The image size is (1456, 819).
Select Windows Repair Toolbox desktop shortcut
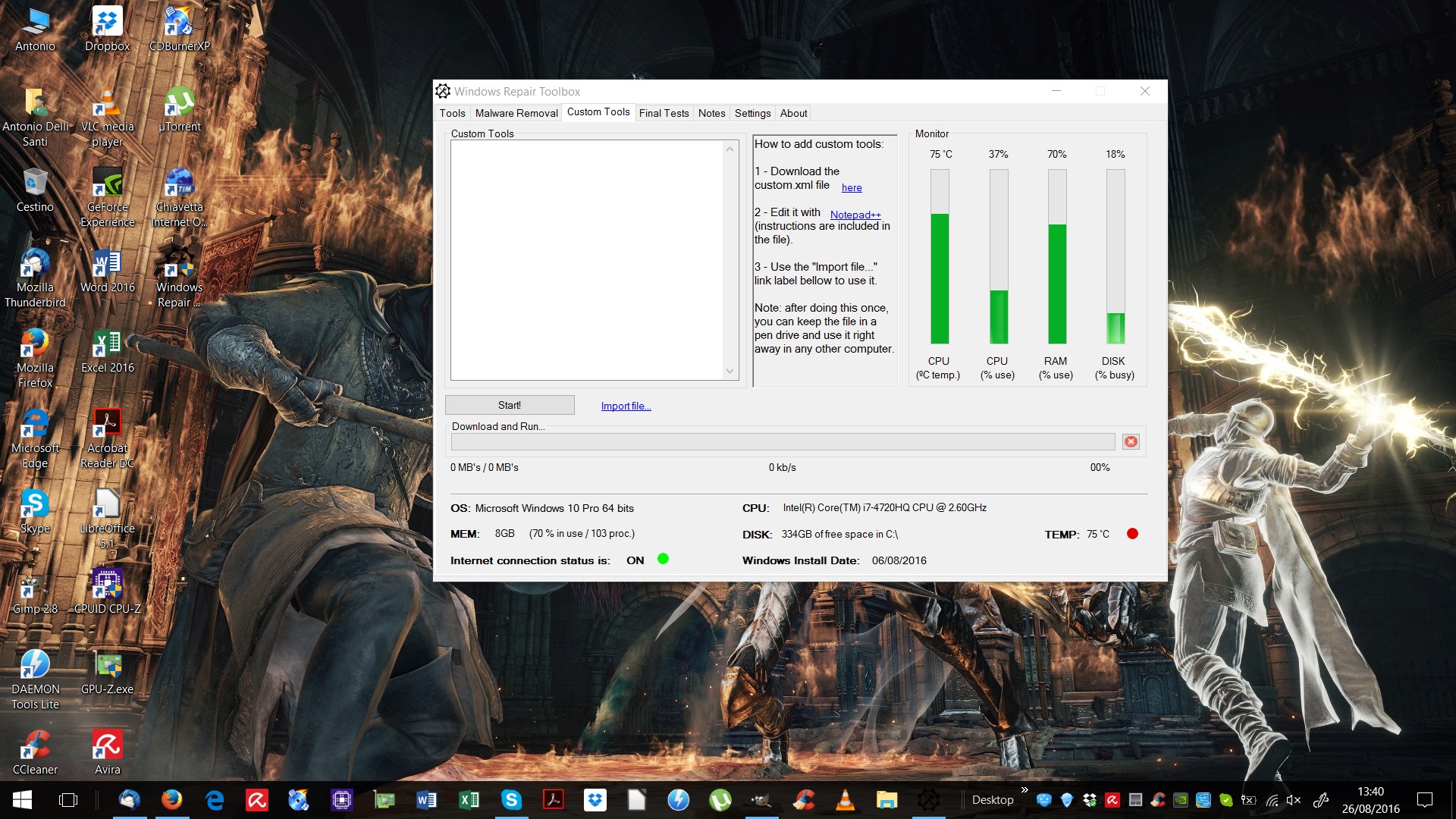tap(179, 278)
